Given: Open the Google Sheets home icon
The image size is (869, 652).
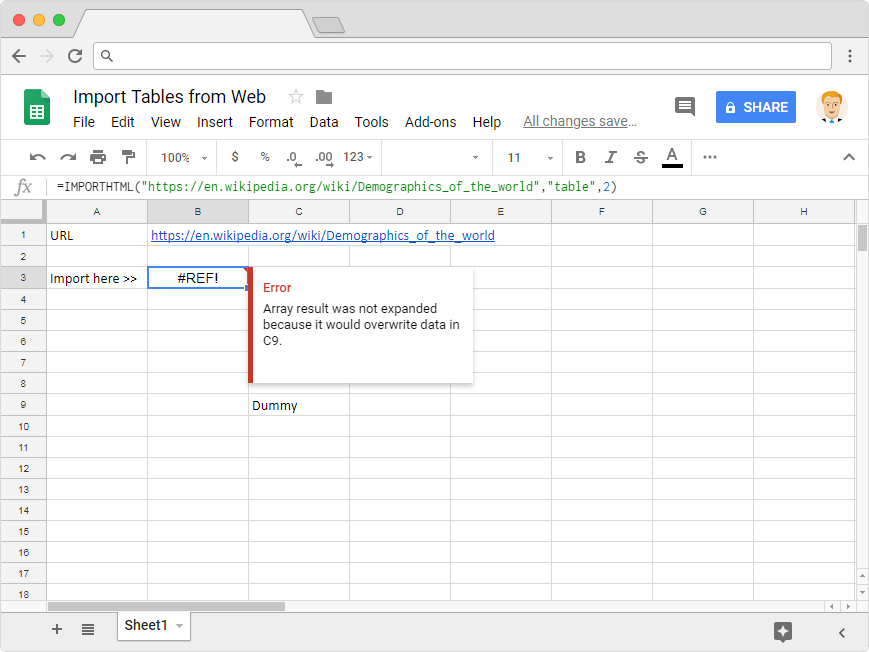Looking at the screenshot, I should [x=37, y=107].
